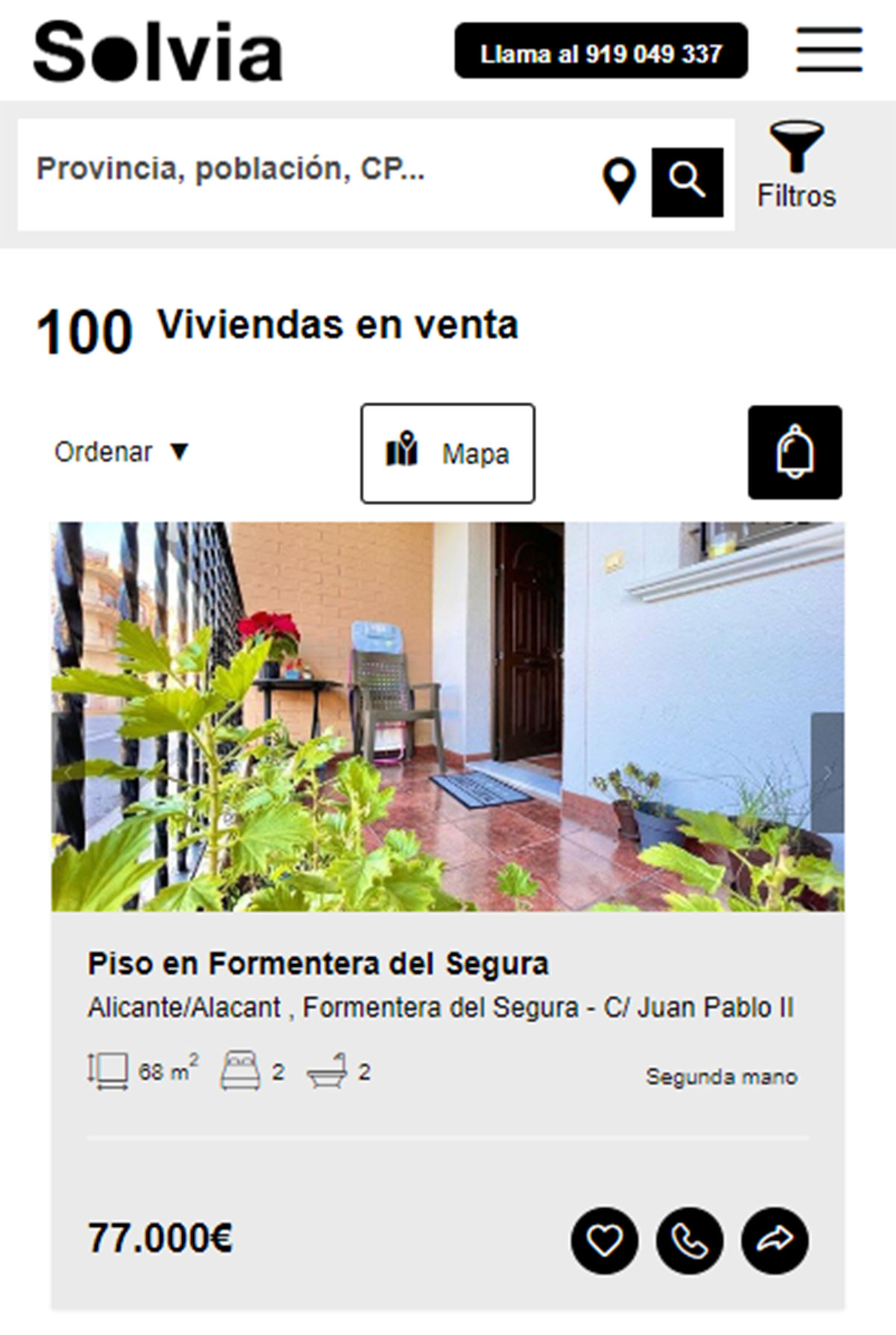
Task: Open the Filtros funnel filter panel
Action: click(x=797, y=166)
